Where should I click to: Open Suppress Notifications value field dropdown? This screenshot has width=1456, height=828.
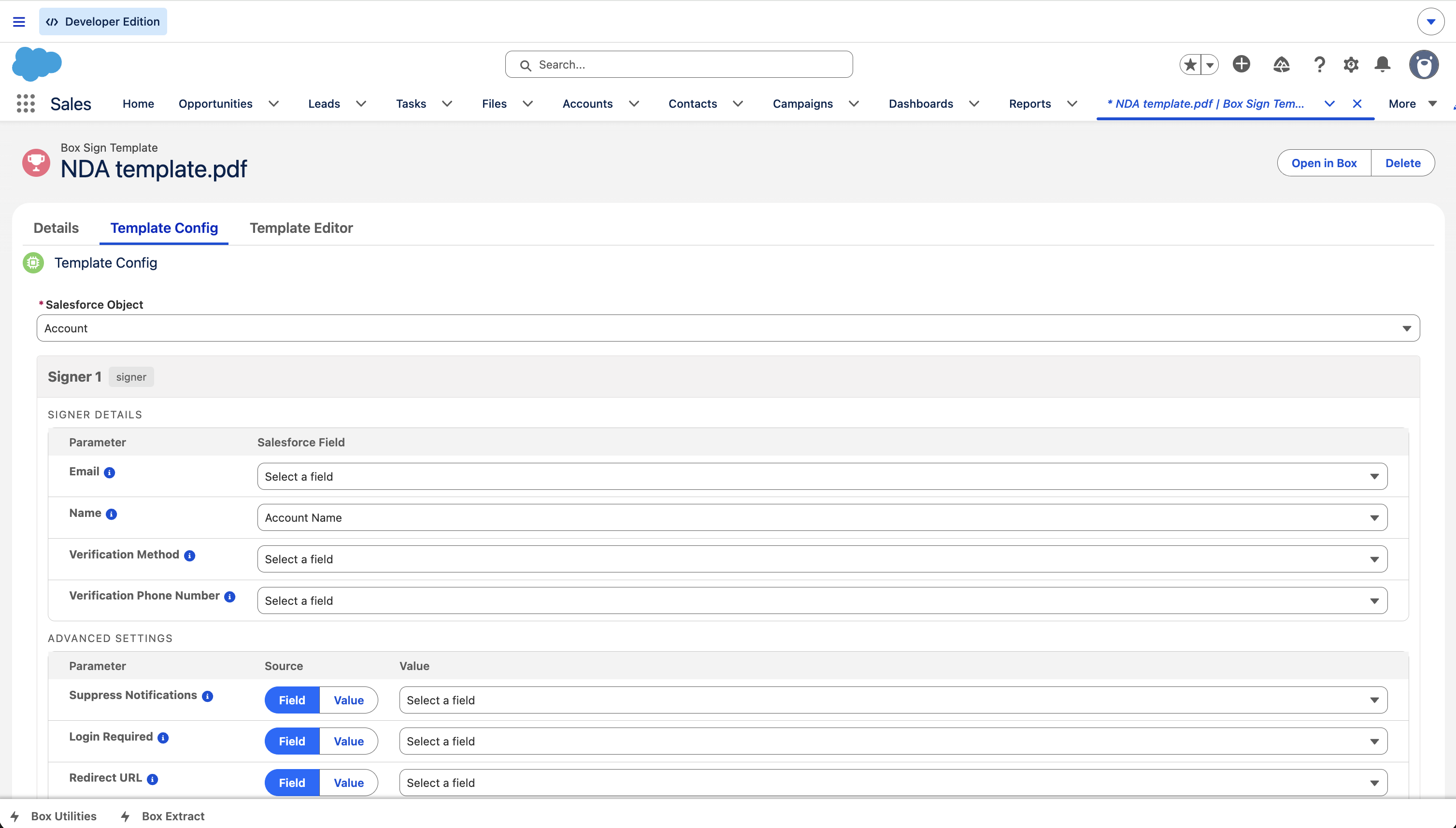(x=893, y=700)
